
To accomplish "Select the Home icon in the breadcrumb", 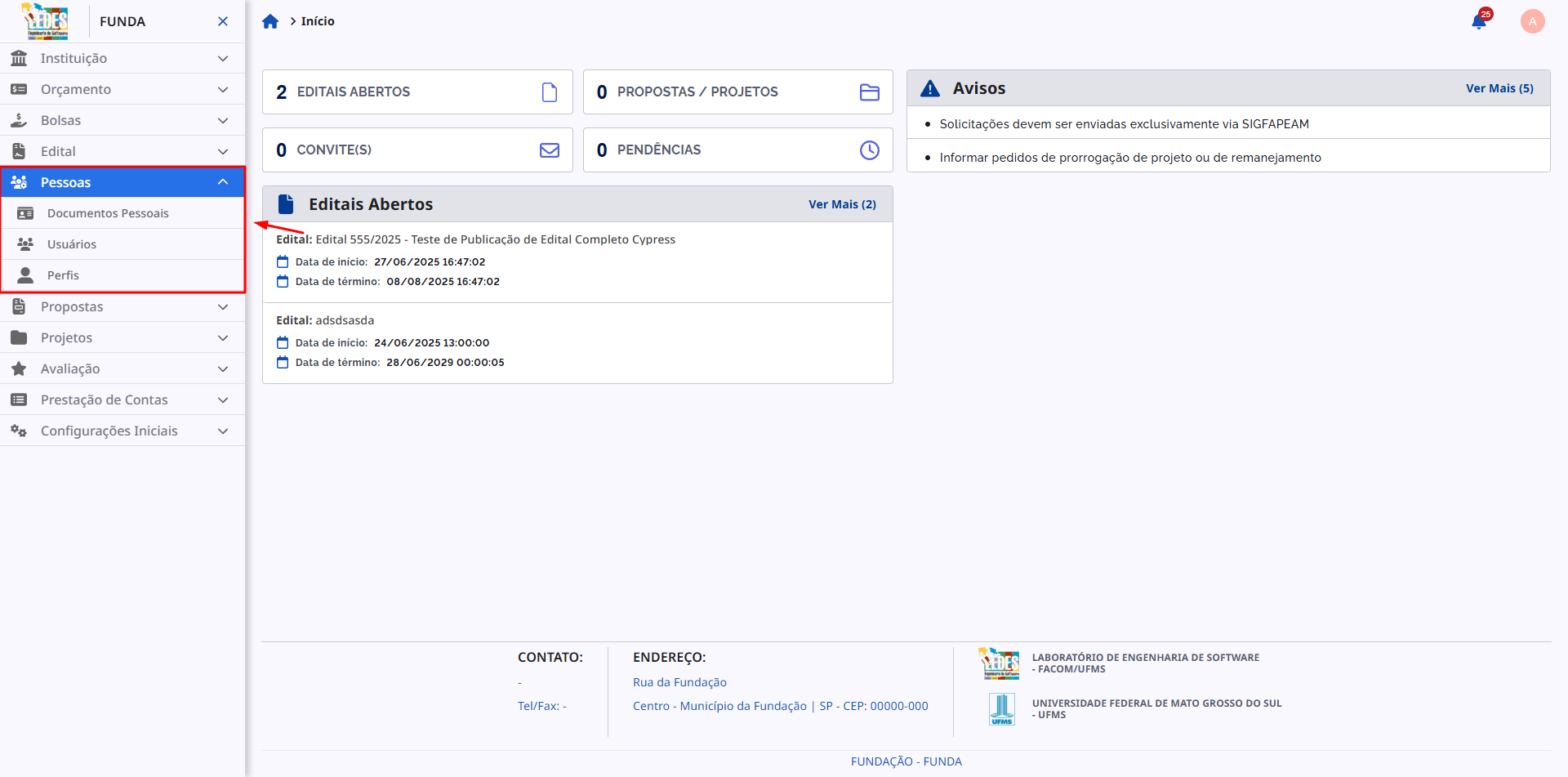I will pos(270,20).
